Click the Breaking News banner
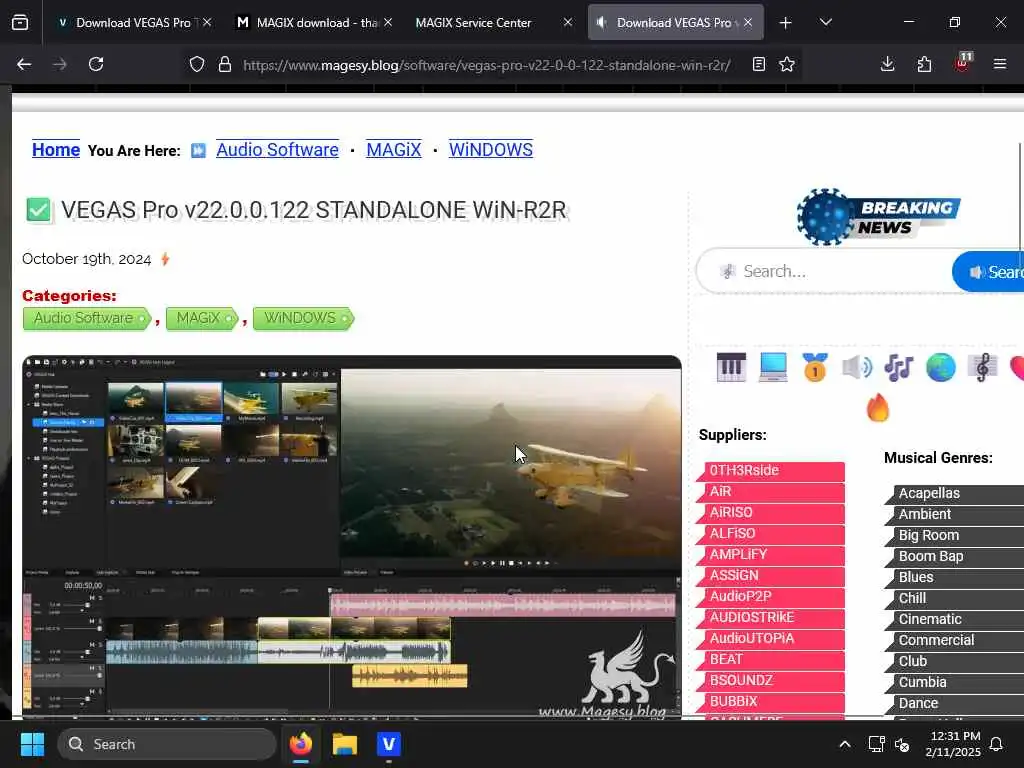This screenshot has height=768, width=1024. click(878, 217)
